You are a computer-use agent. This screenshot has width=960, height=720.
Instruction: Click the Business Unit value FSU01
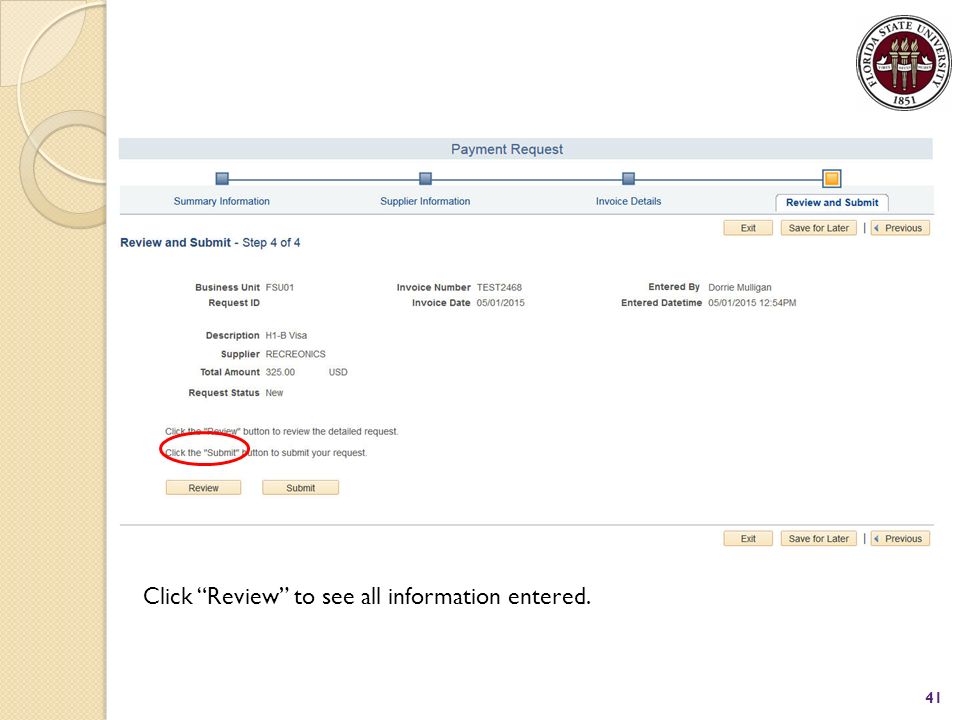point(280,287)
